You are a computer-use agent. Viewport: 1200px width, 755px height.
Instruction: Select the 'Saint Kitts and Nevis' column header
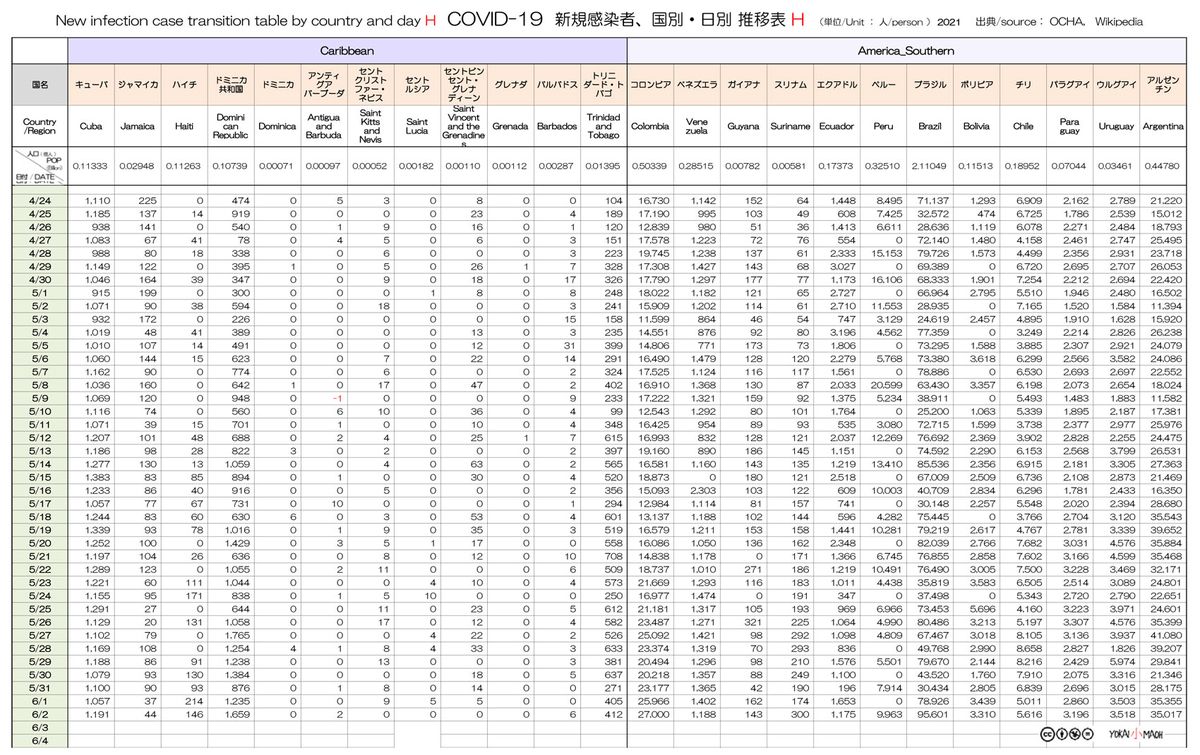371,127
